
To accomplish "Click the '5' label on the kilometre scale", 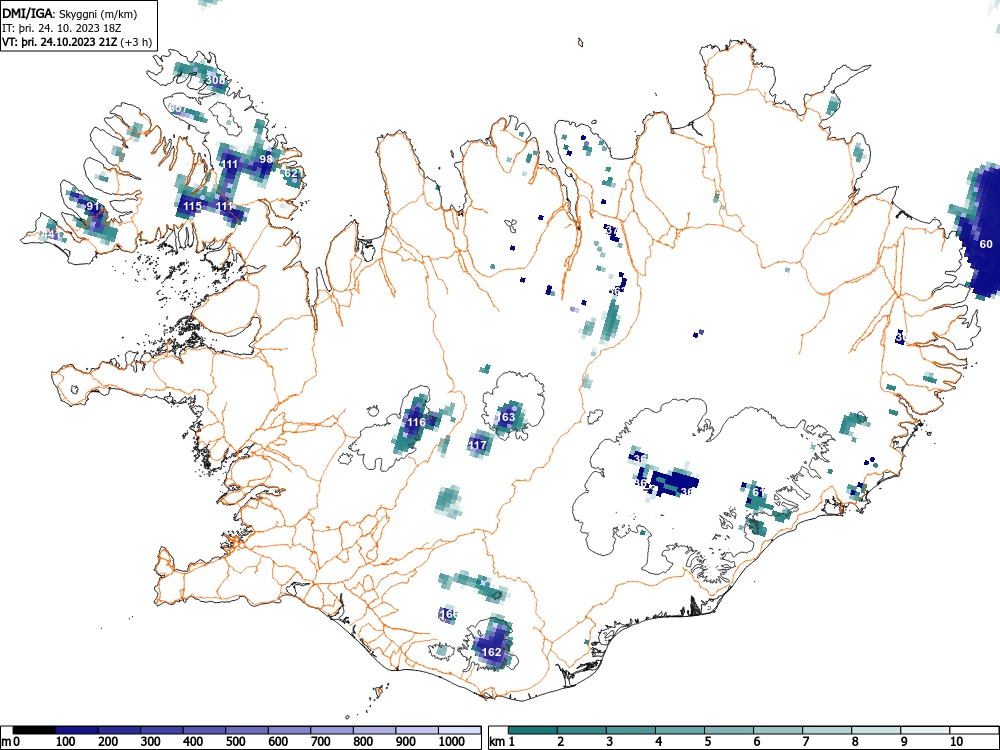I will (708, 742).
